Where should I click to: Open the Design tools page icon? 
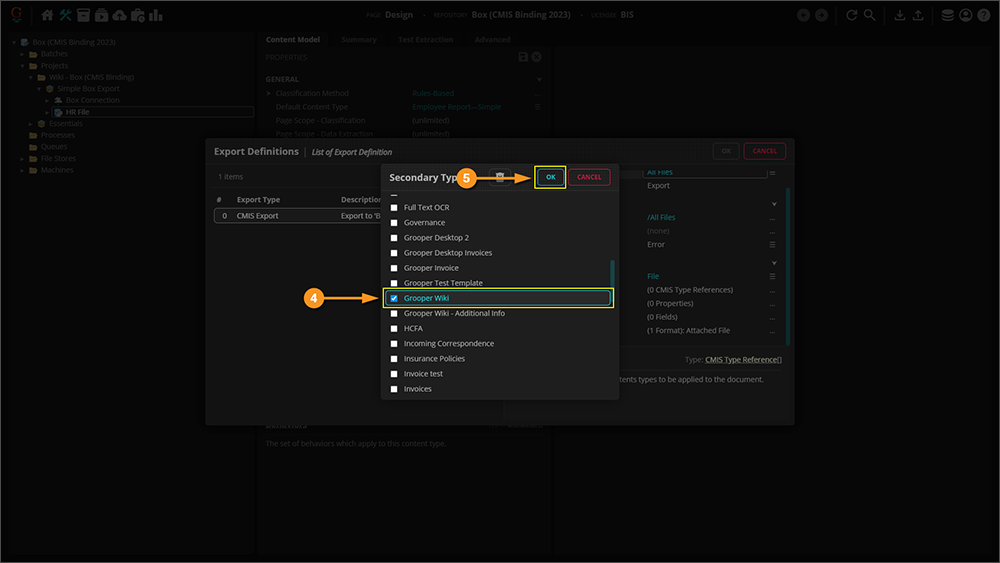[x=65, y=15]
